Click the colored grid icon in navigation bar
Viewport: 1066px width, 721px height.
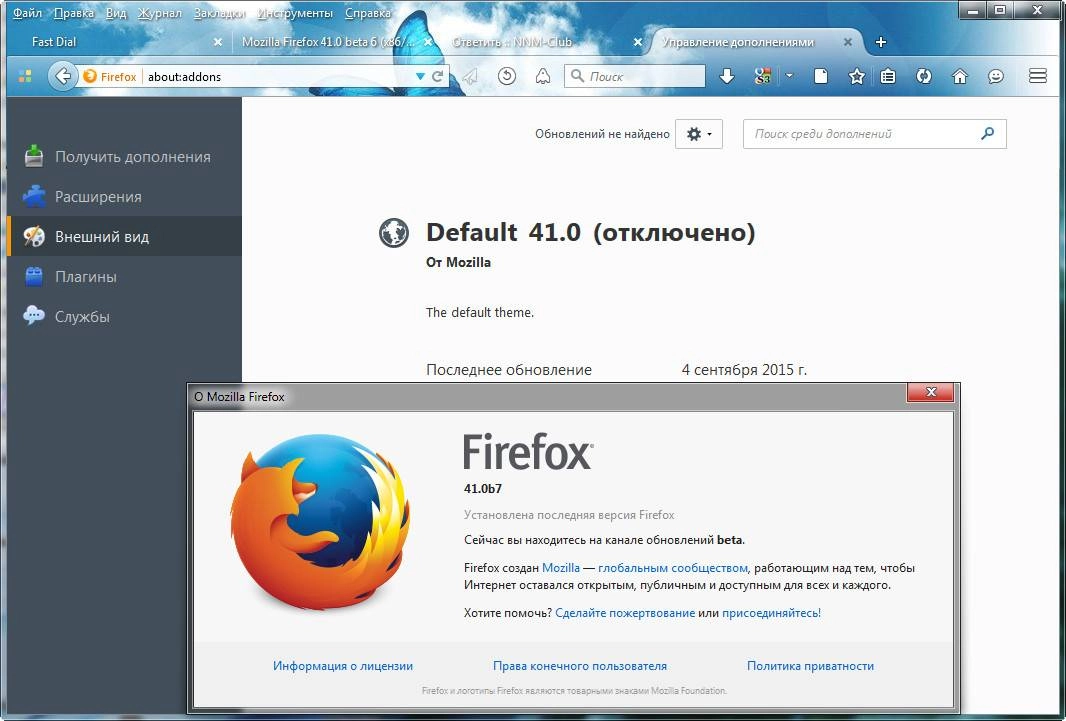point(25,76)
